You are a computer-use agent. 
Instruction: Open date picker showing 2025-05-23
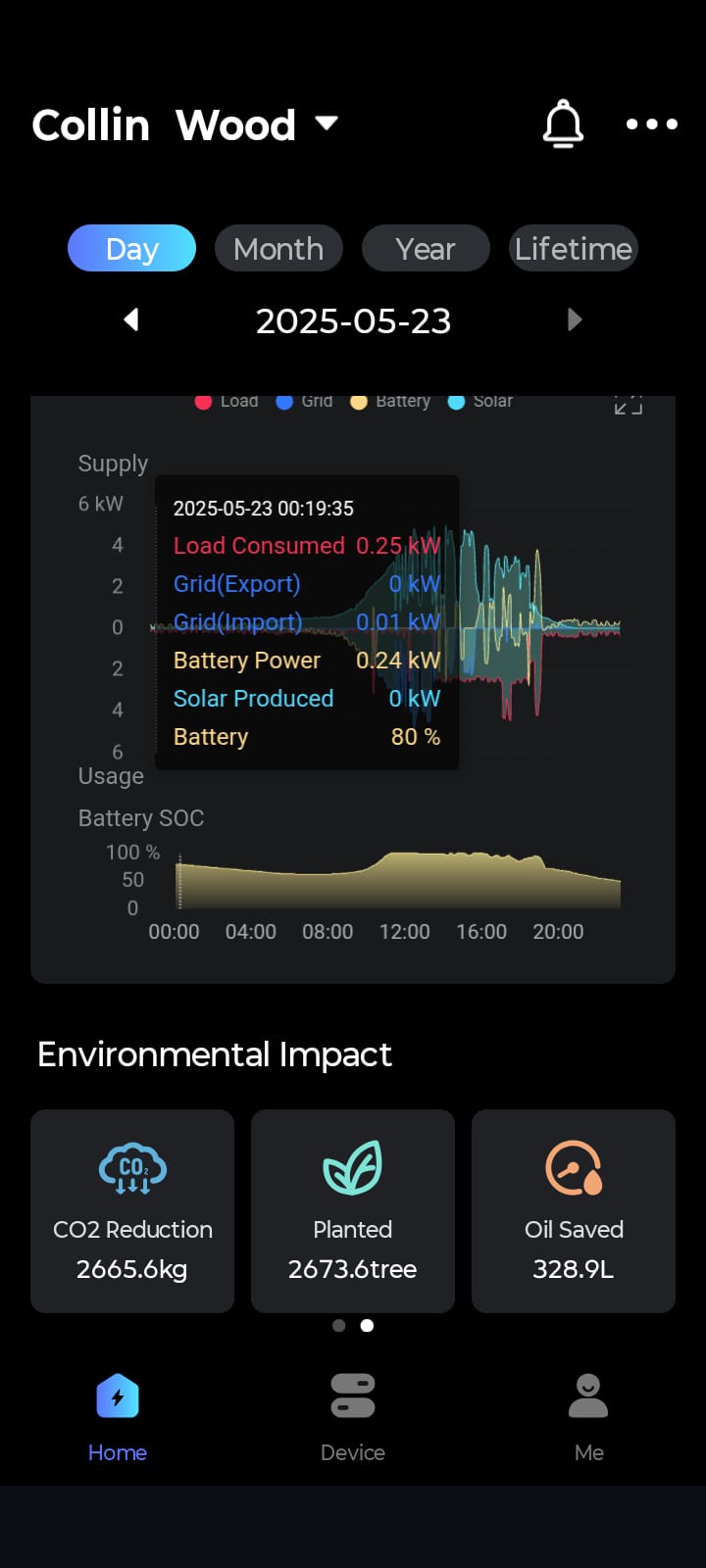[353, 320]
